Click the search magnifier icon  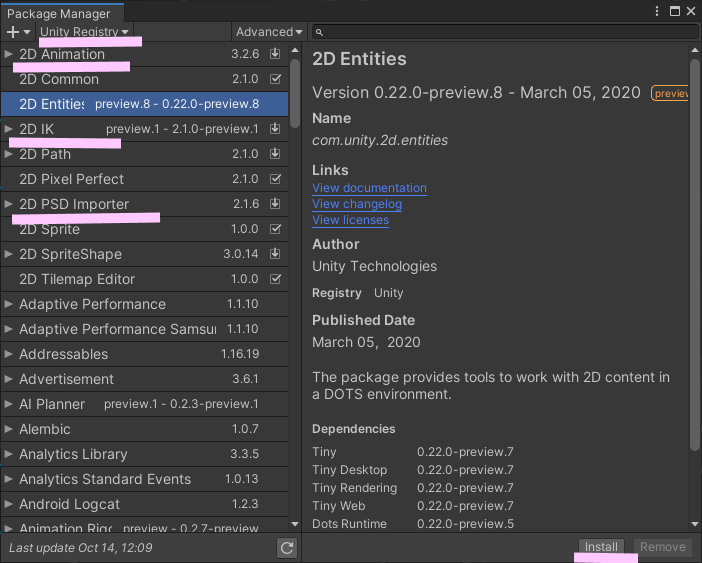click(319, 32)
